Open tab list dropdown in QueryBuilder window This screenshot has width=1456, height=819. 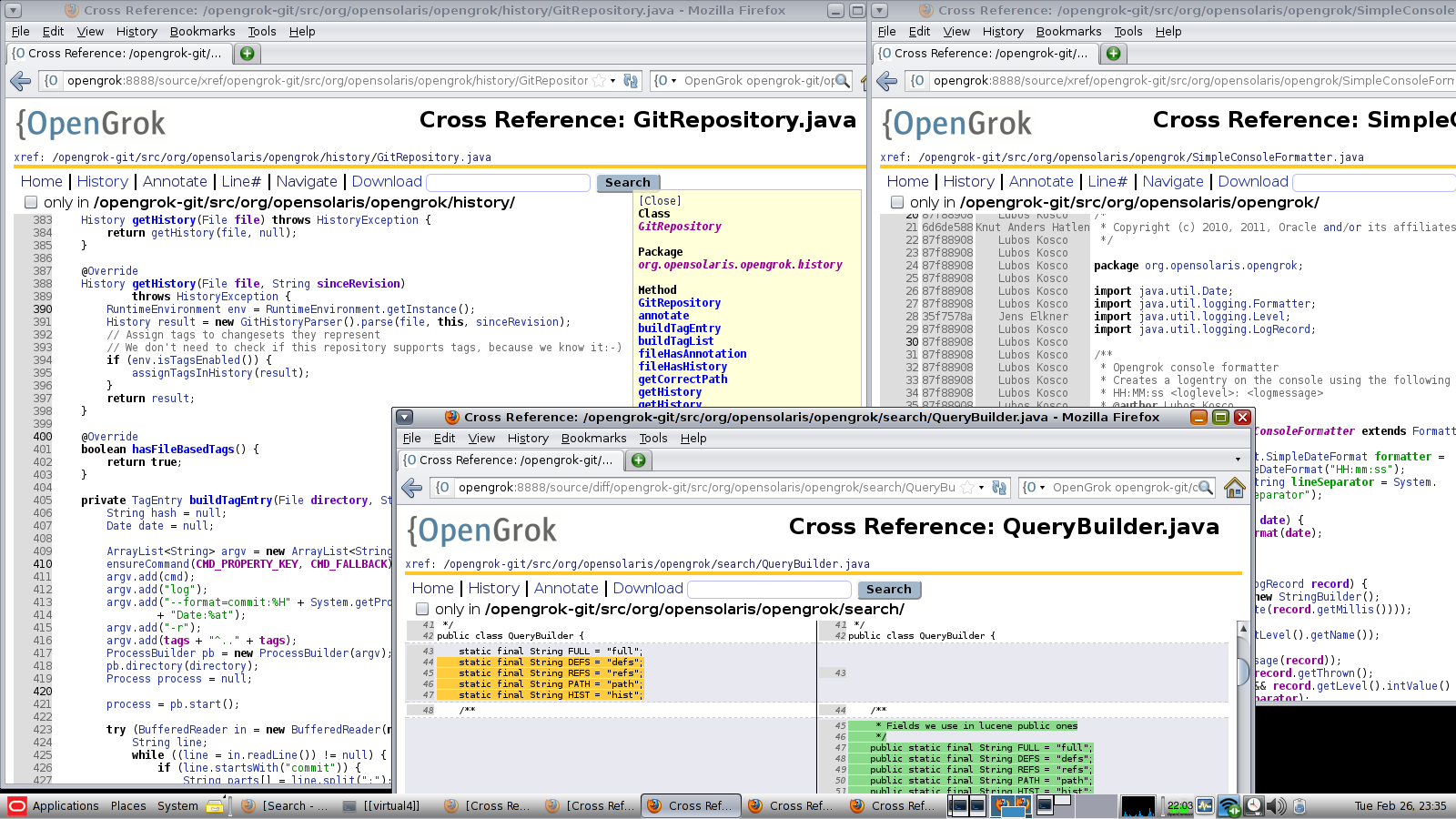coord(1237,460)
